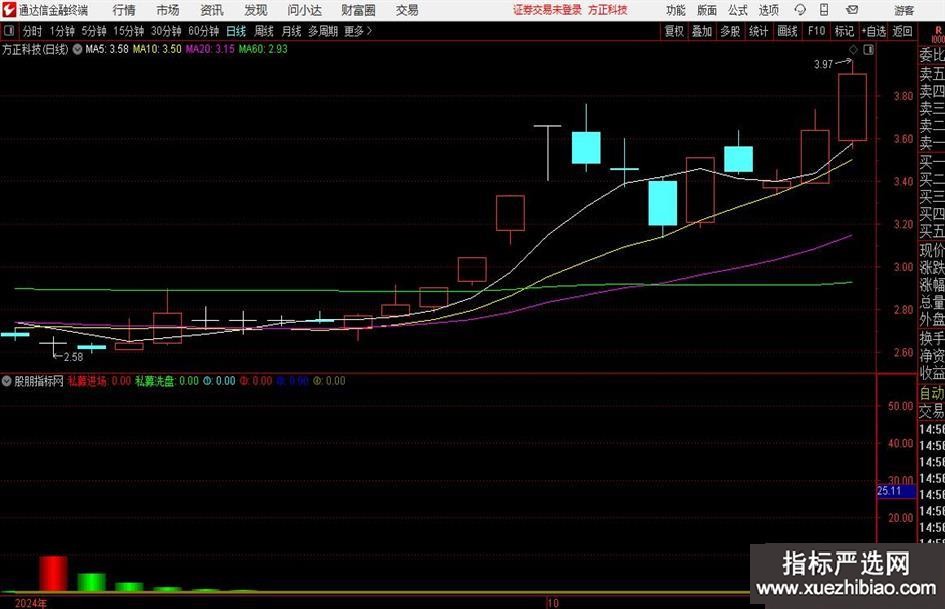Click the 方正科技 stock name in title bar
The height and width of the screenshot is (609, 945).
pos(608,10)
